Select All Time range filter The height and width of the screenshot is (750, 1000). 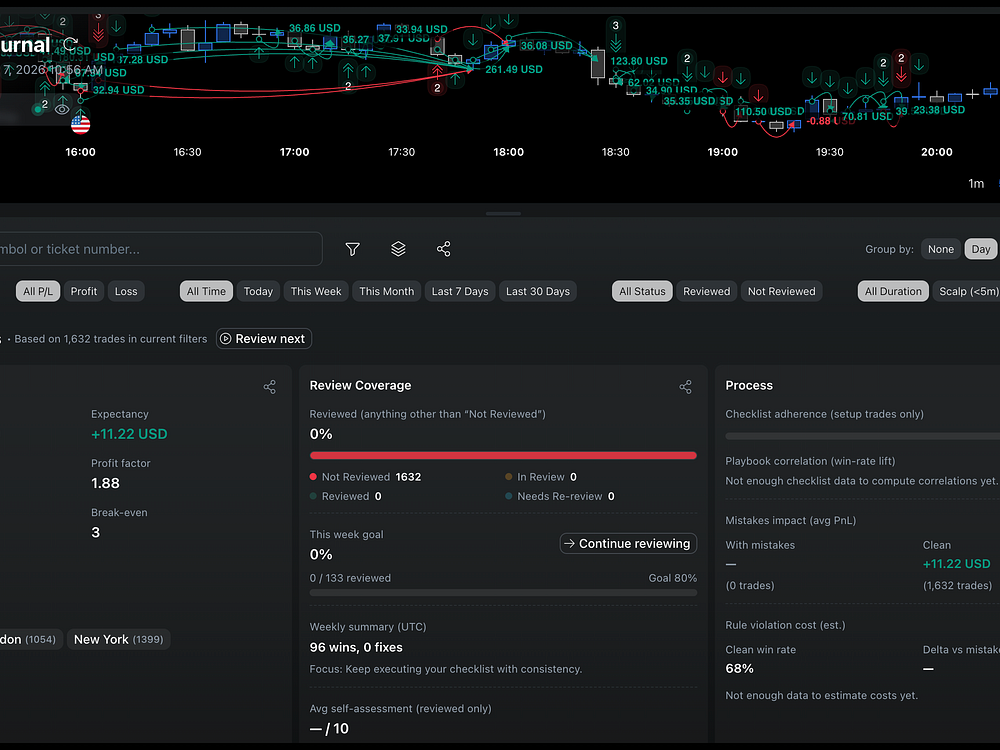point(207,291)
